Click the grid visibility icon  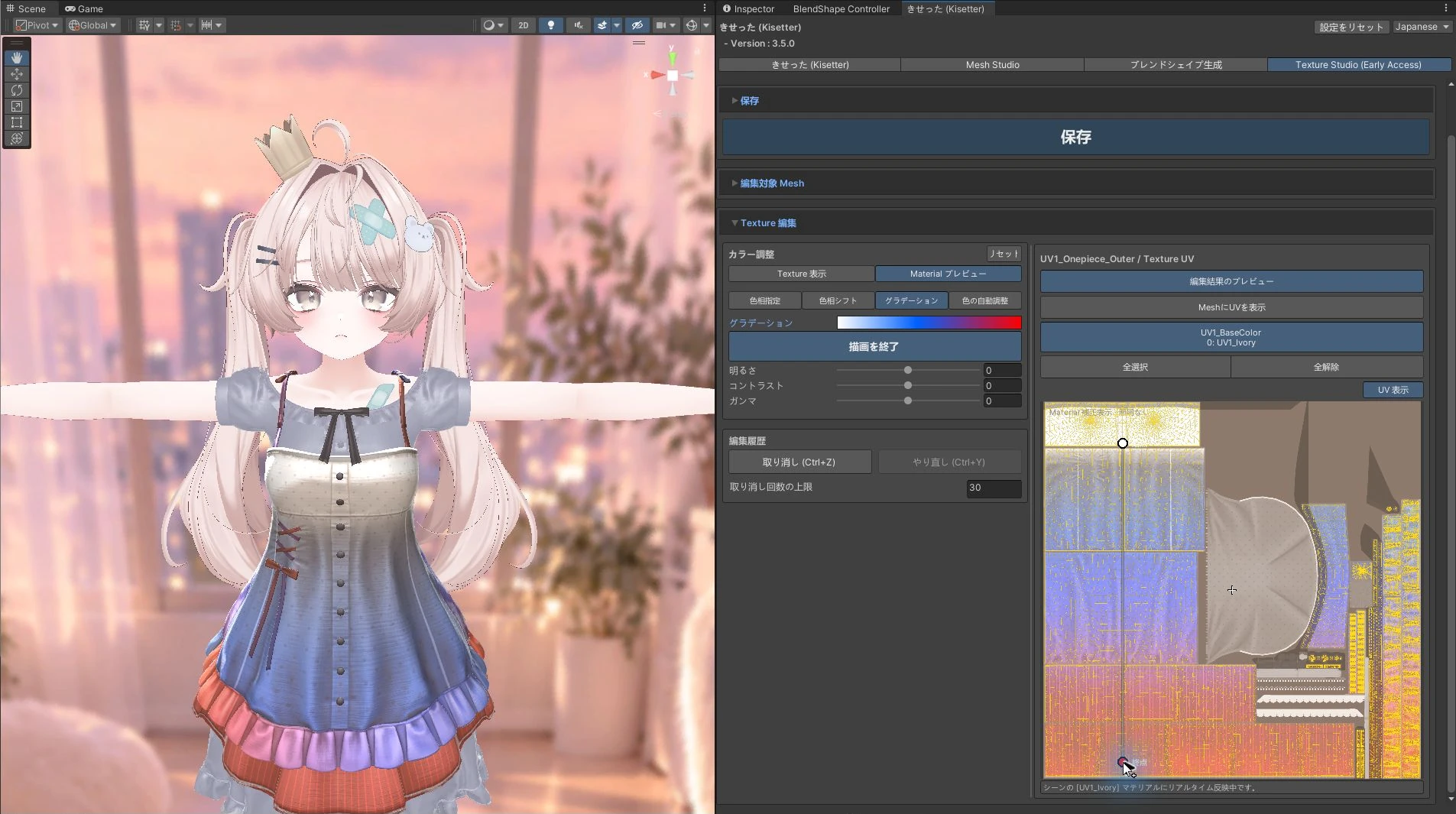pyautogui.click(x=144, y=25)
